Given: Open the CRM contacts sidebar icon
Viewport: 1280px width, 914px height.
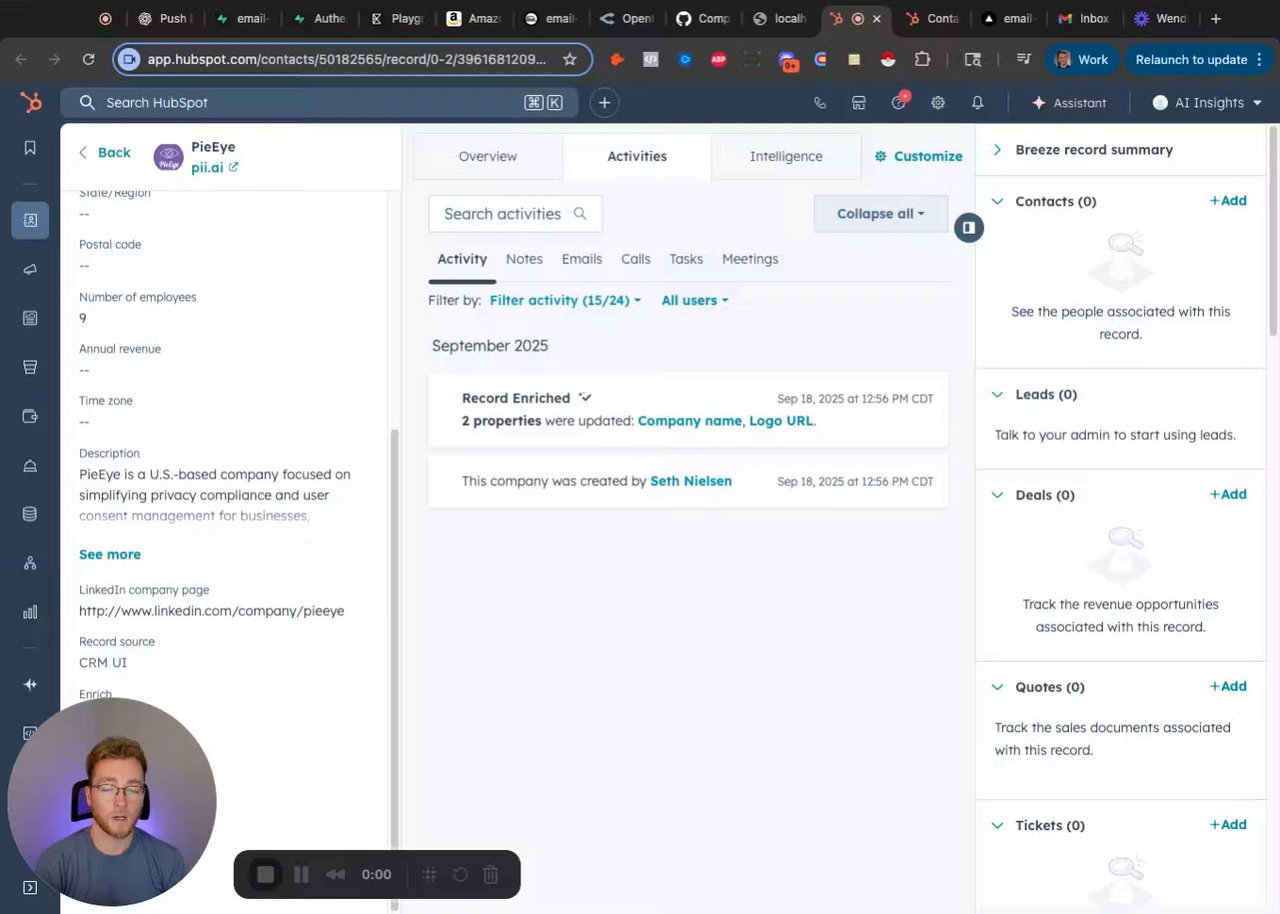Looking at the screenshot, I should (30, 220).
